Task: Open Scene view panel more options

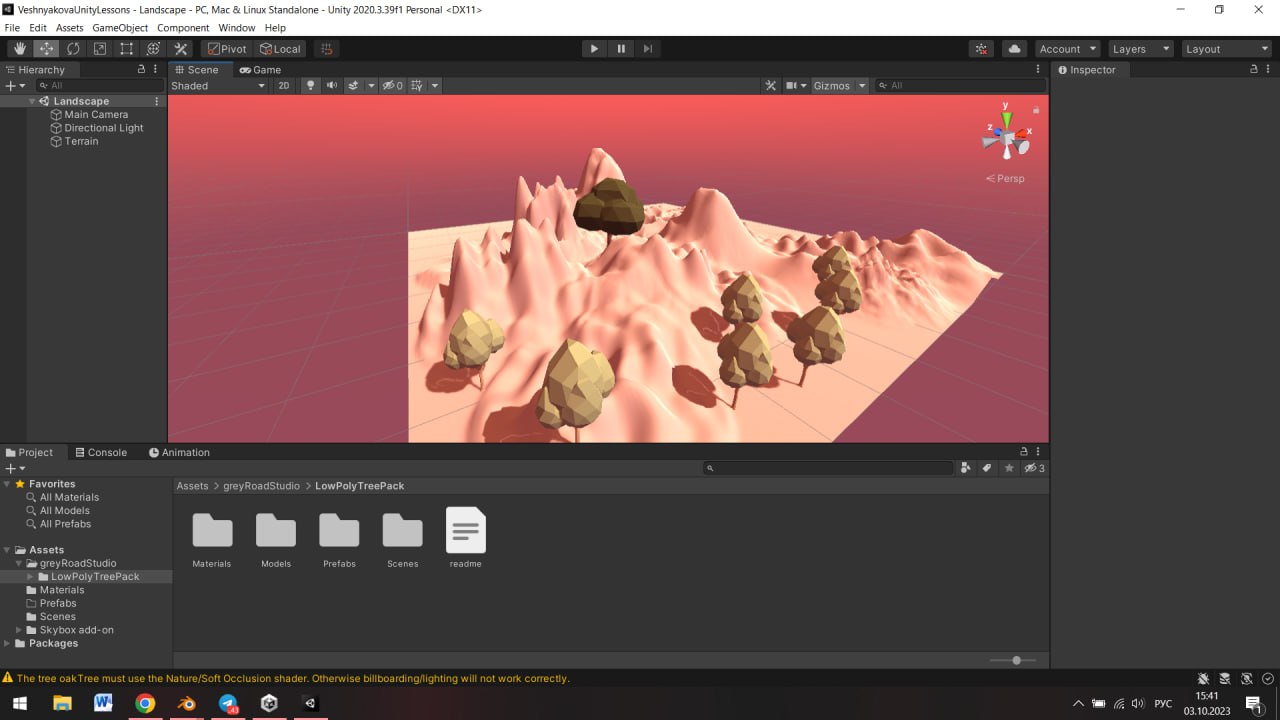Action: pyautogui.click(x=1038, y=70)
